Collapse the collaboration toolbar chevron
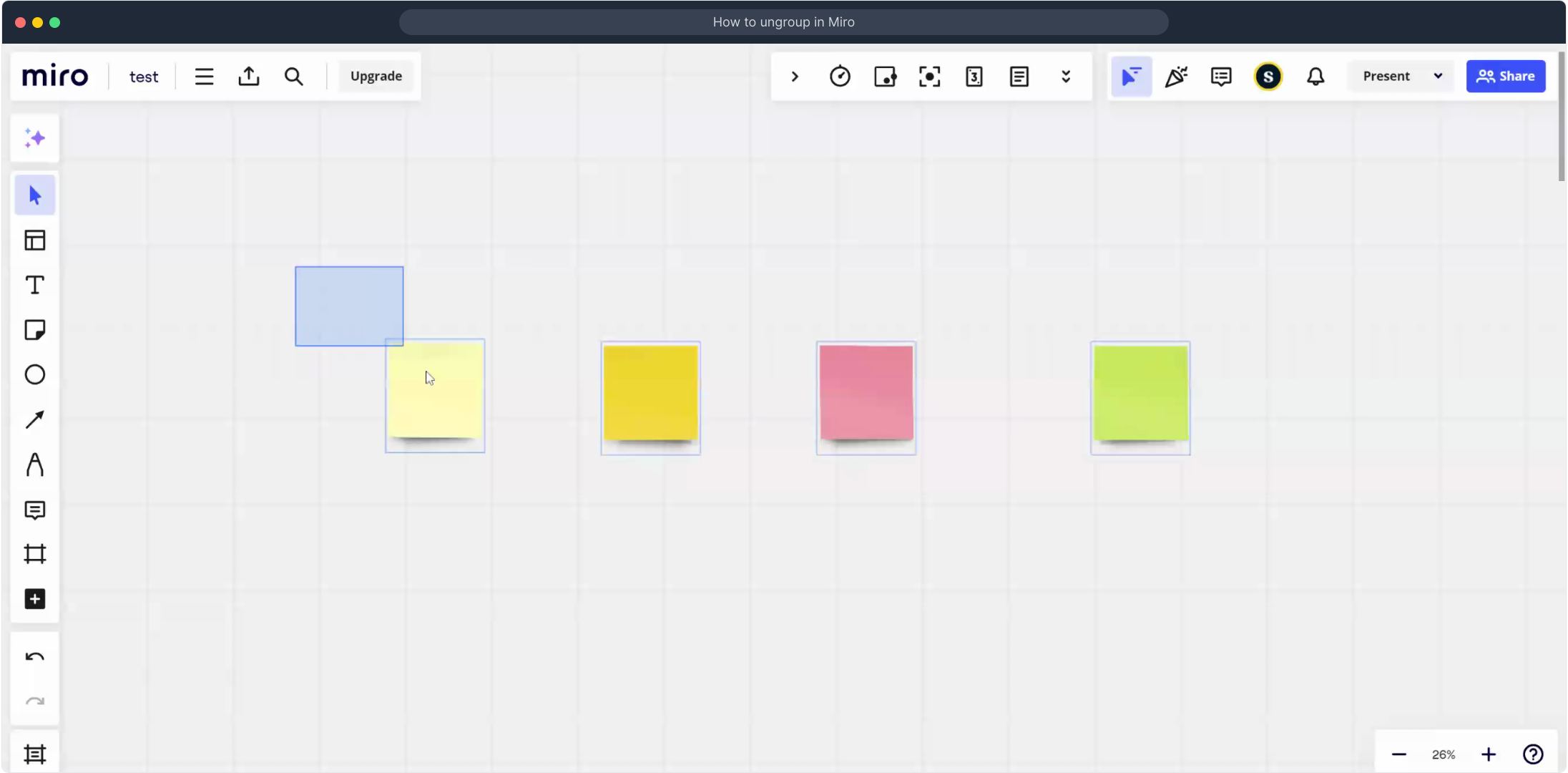This screenshot has width=1568, height=773. click(x=795, y=76)
